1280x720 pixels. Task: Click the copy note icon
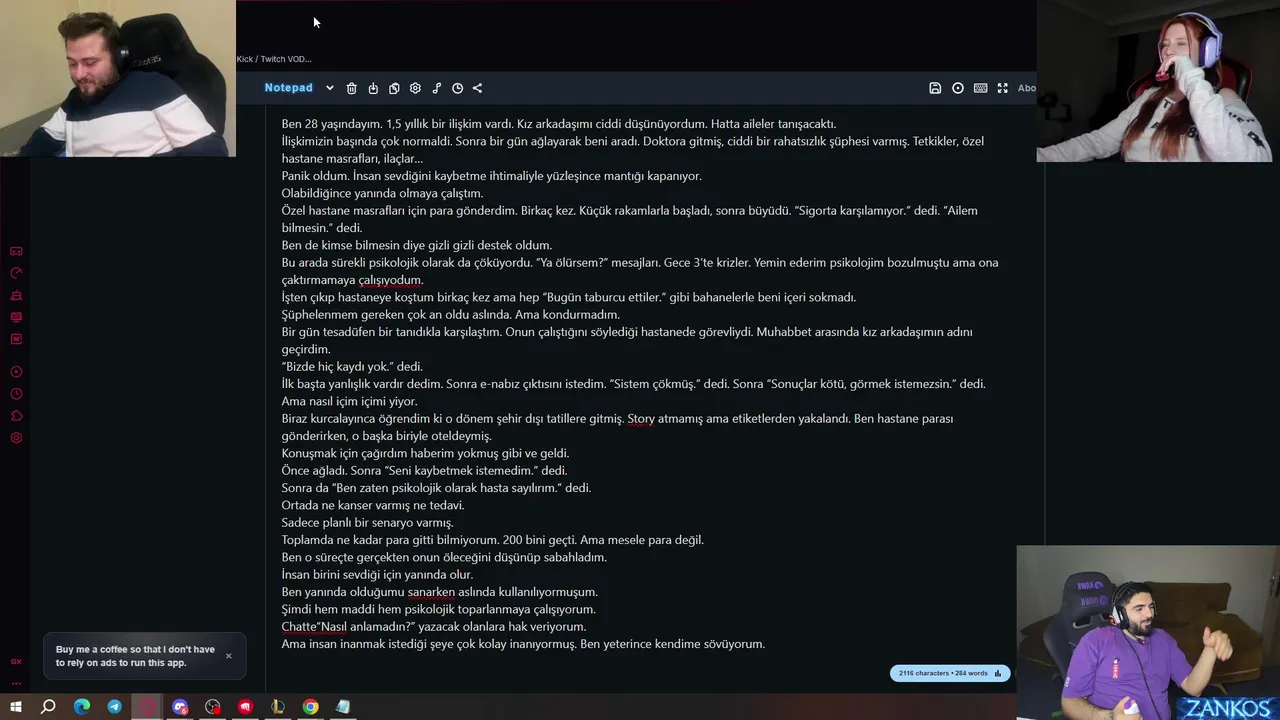[x=394, y=88]
